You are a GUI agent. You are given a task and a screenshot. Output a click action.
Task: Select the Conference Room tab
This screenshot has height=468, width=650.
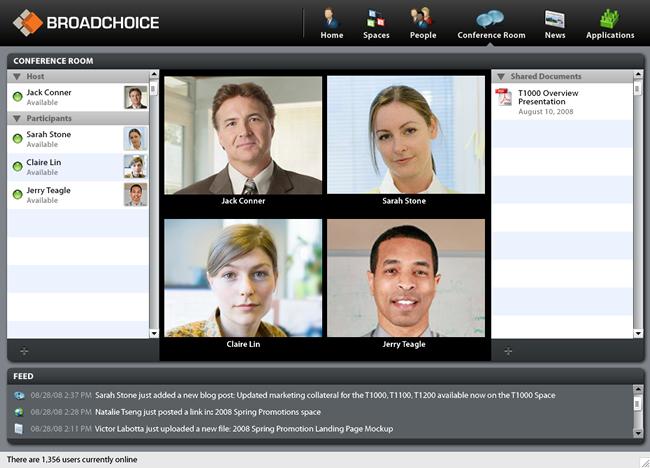(491, 24)
